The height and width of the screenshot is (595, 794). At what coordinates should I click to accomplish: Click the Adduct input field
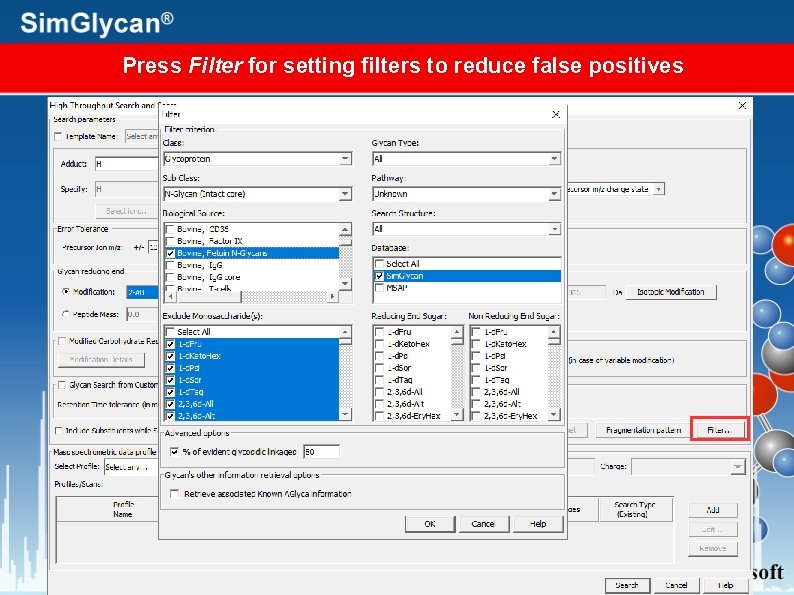(x=127, y=164)
